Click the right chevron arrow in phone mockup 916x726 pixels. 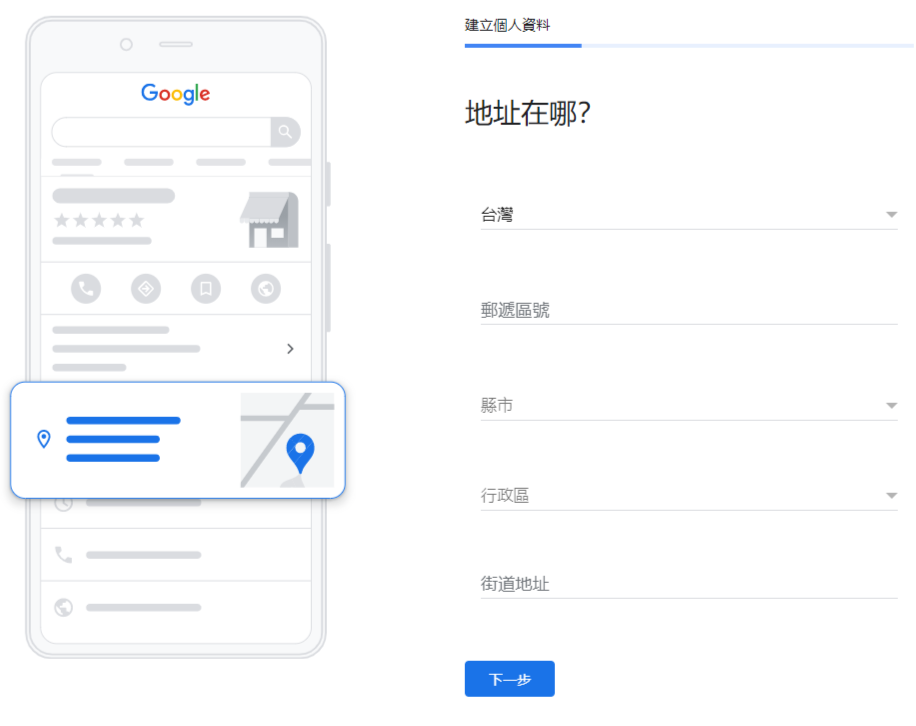(290, 349)
